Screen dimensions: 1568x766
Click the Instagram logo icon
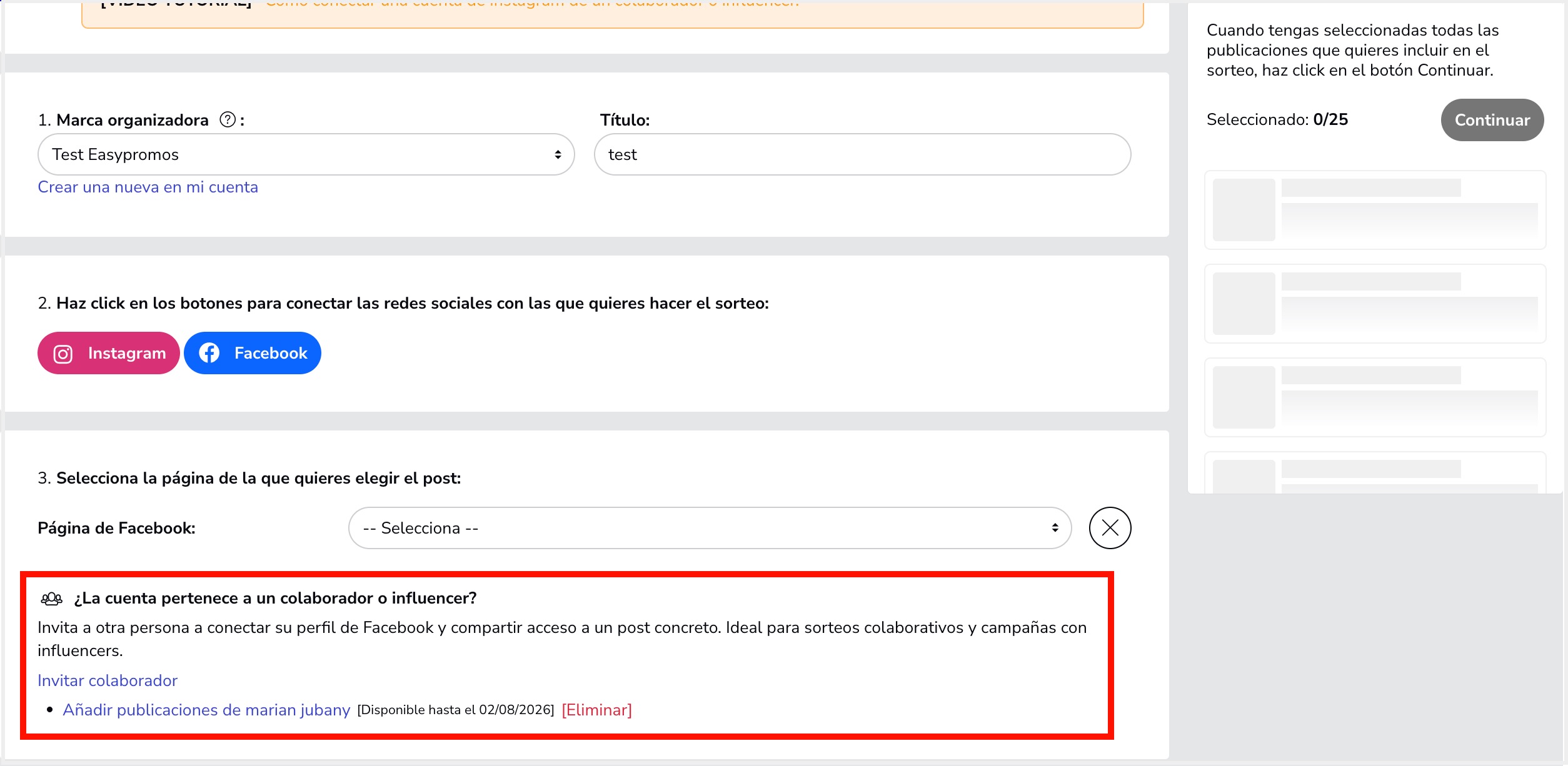pyautogui.click(x=63, y=354)
